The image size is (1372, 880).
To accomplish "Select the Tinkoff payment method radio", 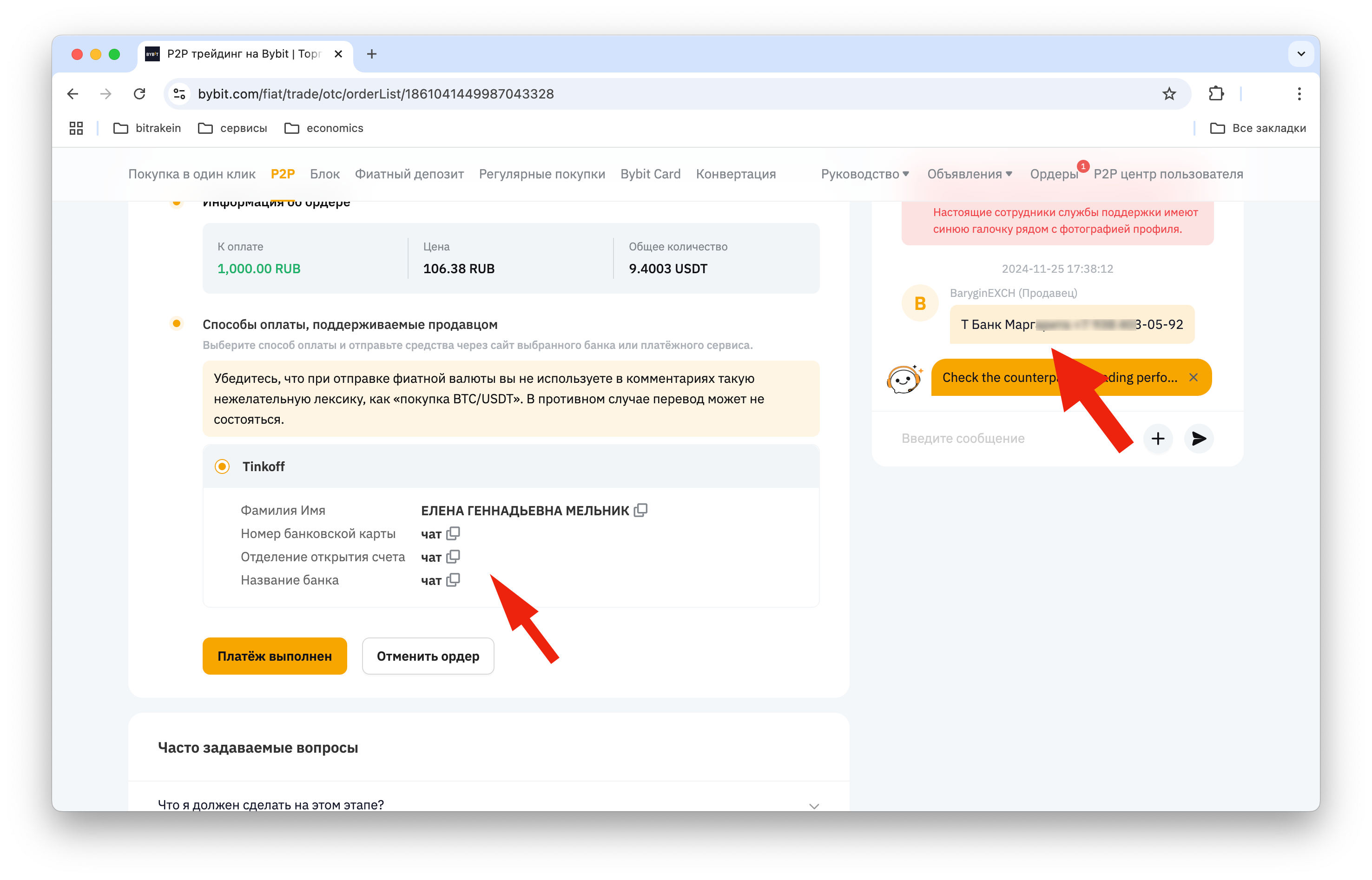I will pyautogui.click(x=222, y=466).
